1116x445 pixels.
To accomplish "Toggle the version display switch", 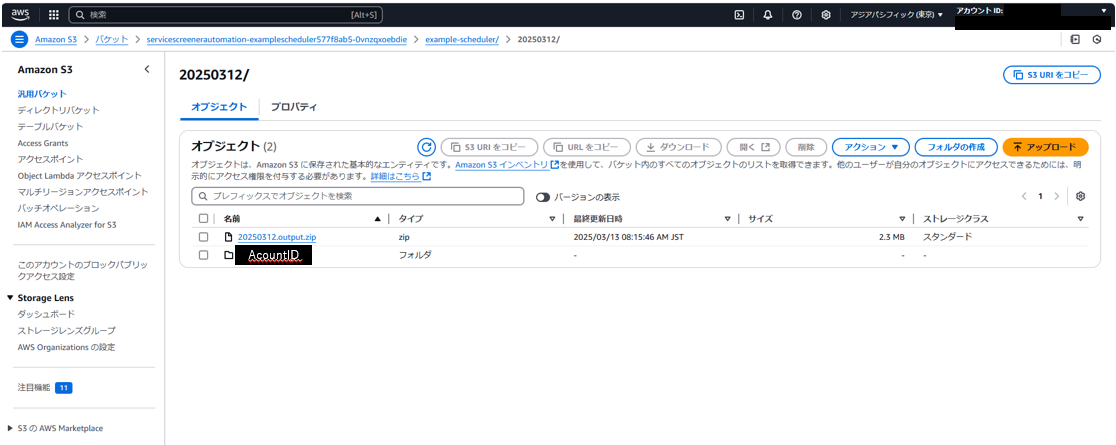I will (543, 197).
